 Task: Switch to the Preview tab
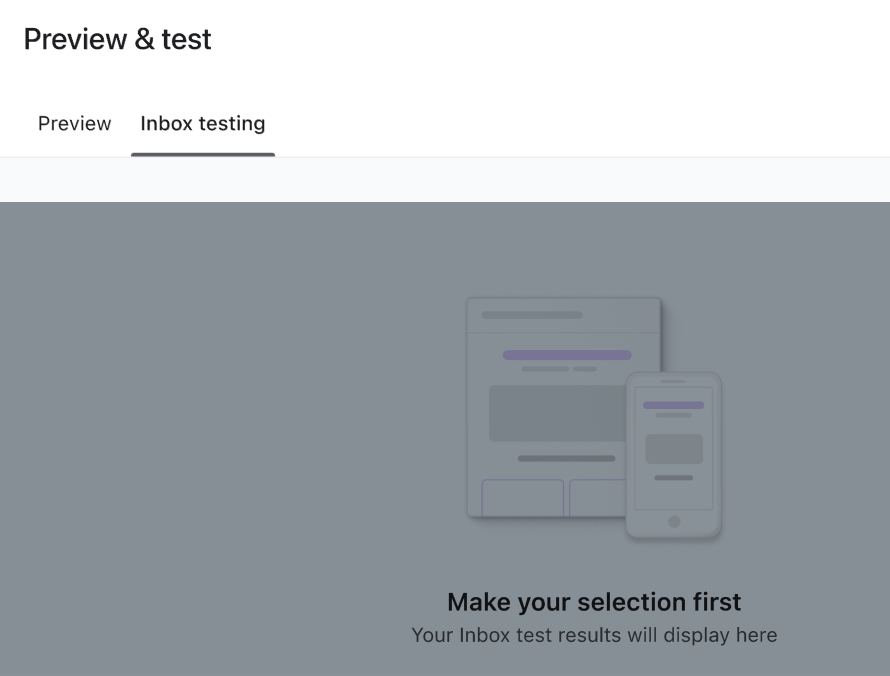pos(74,123)
